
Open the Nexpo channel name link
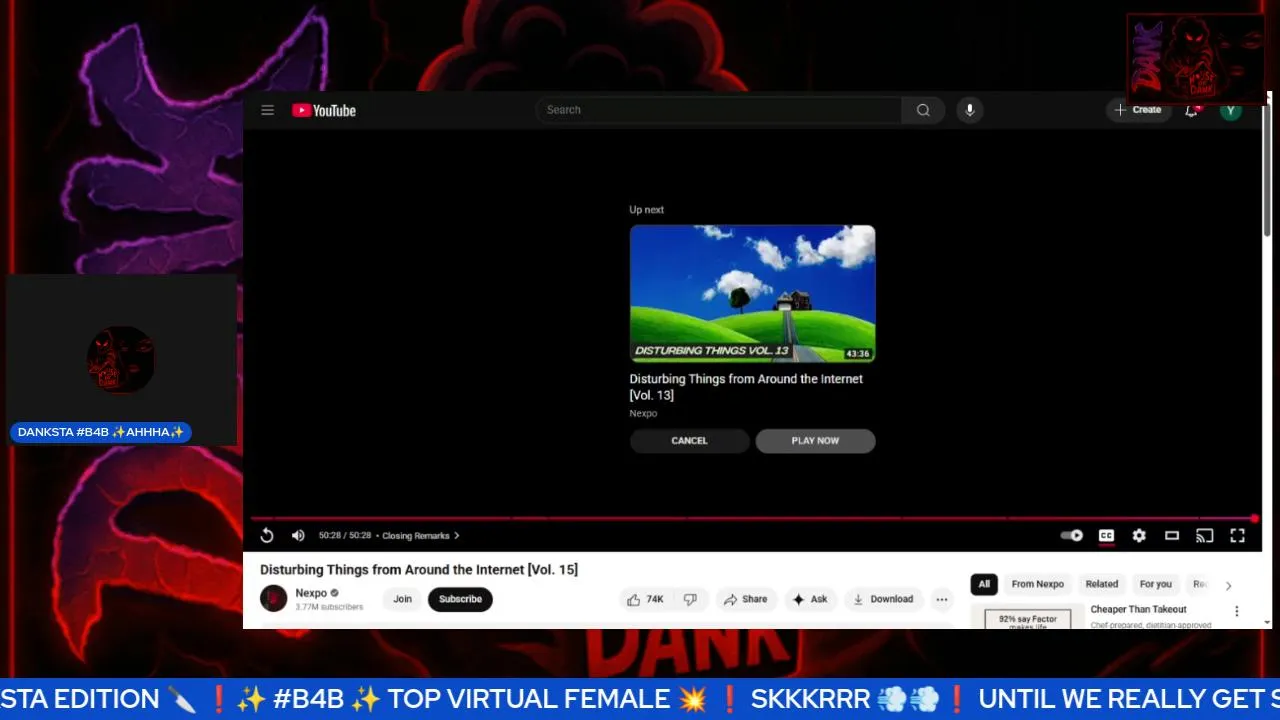[311, 593]
